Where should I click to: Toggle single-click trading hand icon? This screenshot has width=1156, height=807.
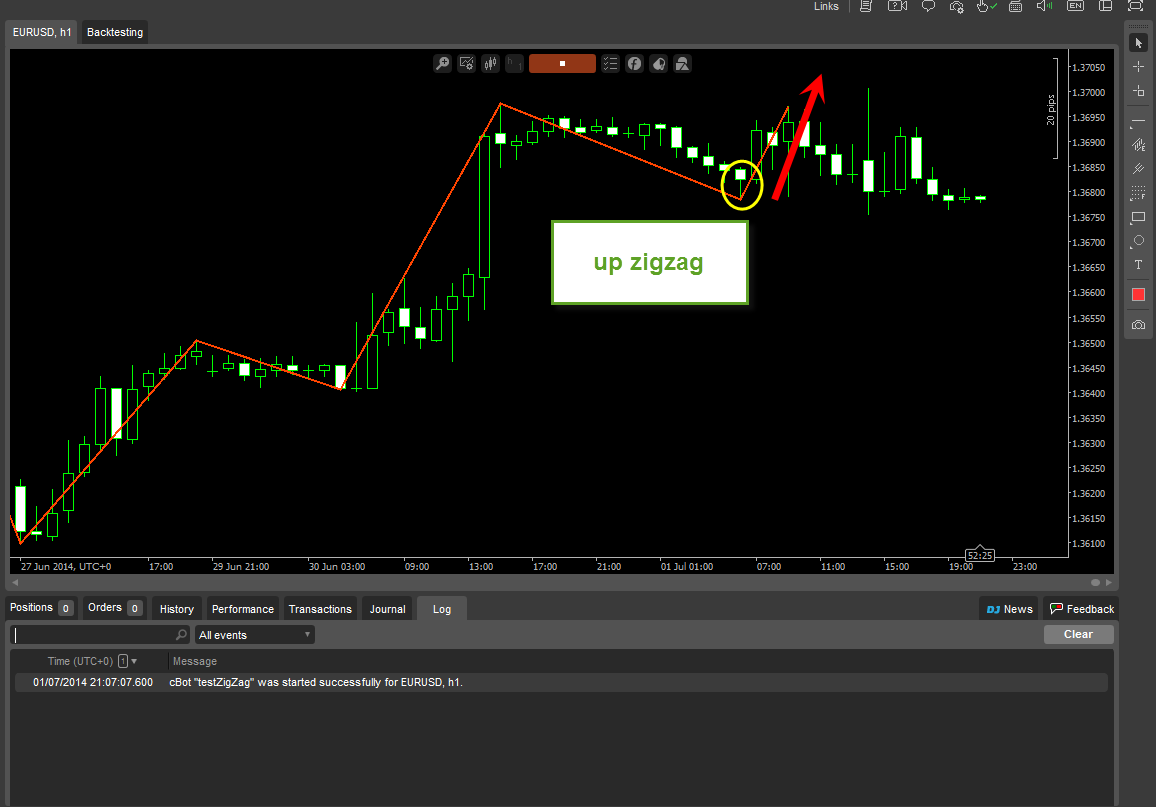click(x=986, y=6)
